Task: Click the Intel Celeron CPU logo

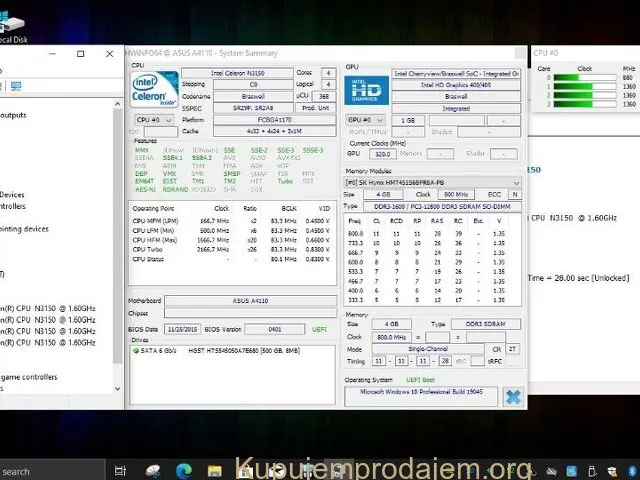Action: 155,89
